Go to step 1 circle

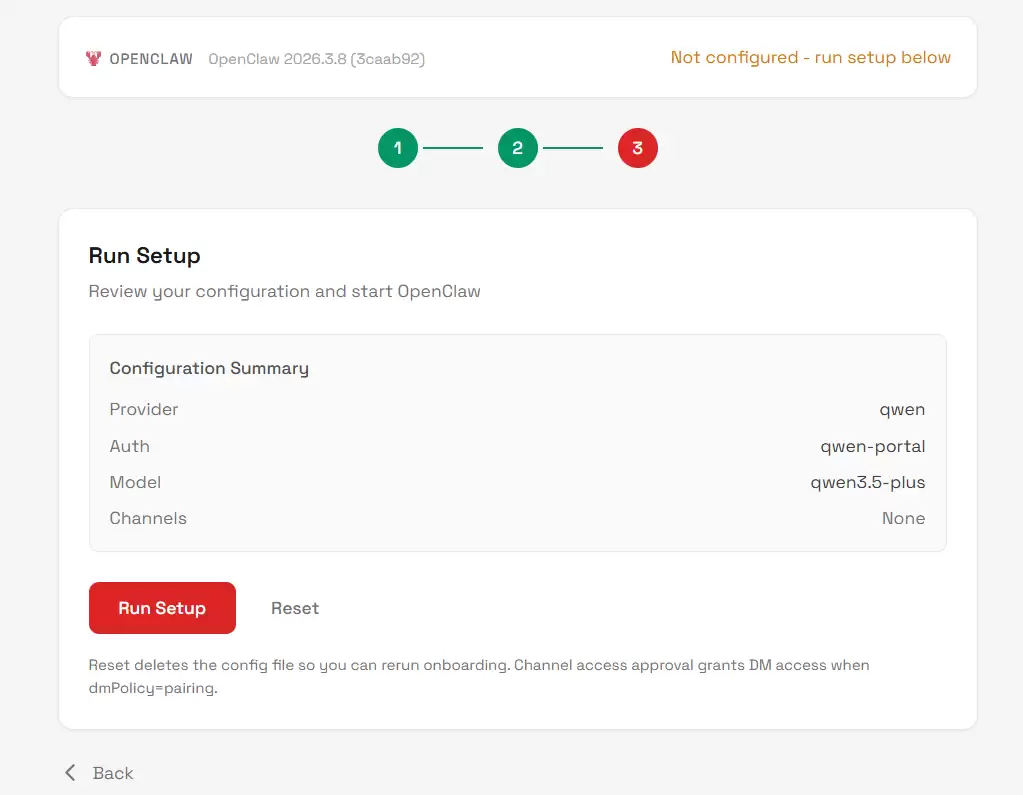(x=398, y=149)
